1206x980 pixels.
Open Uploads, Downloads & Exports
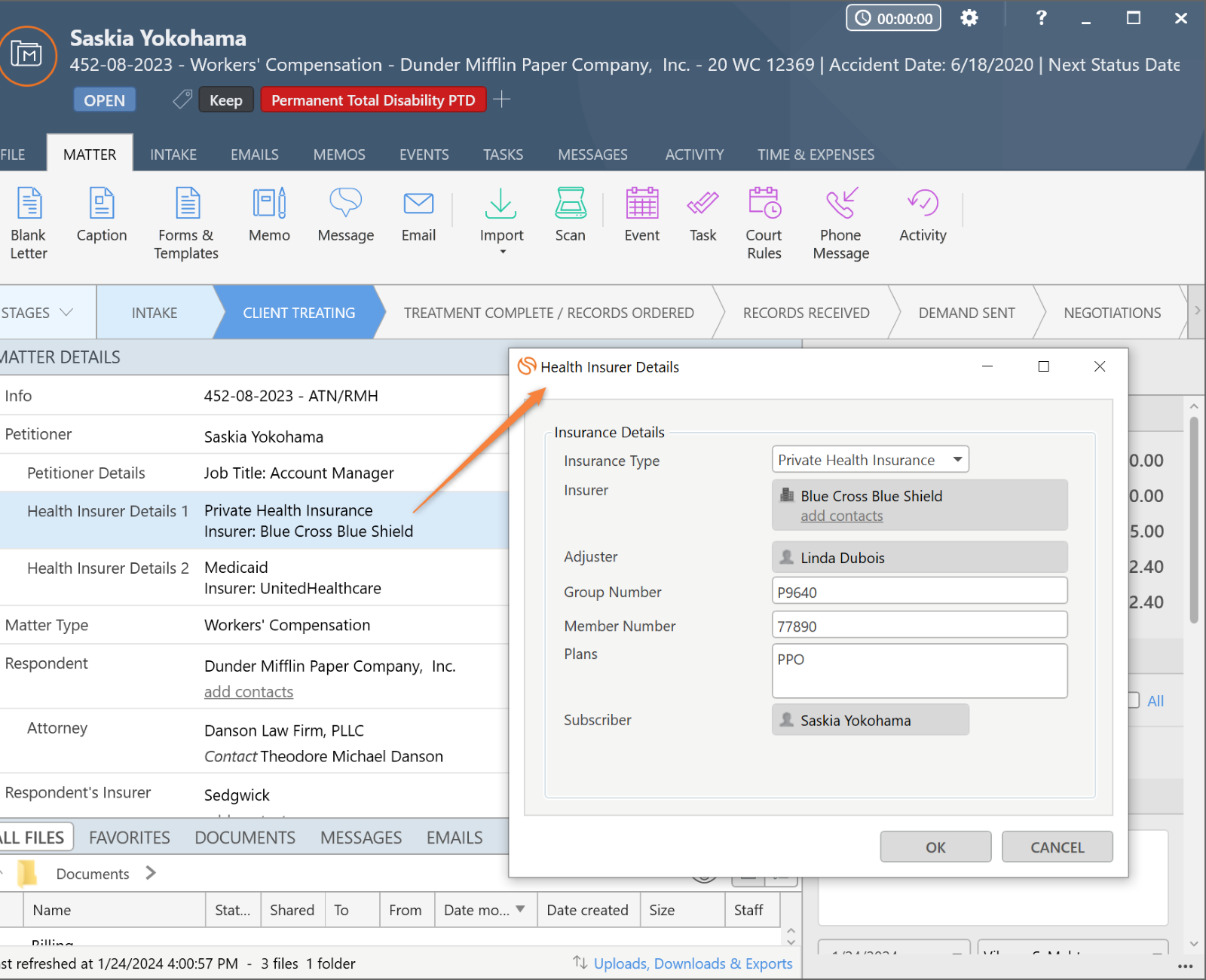[693, 963]
